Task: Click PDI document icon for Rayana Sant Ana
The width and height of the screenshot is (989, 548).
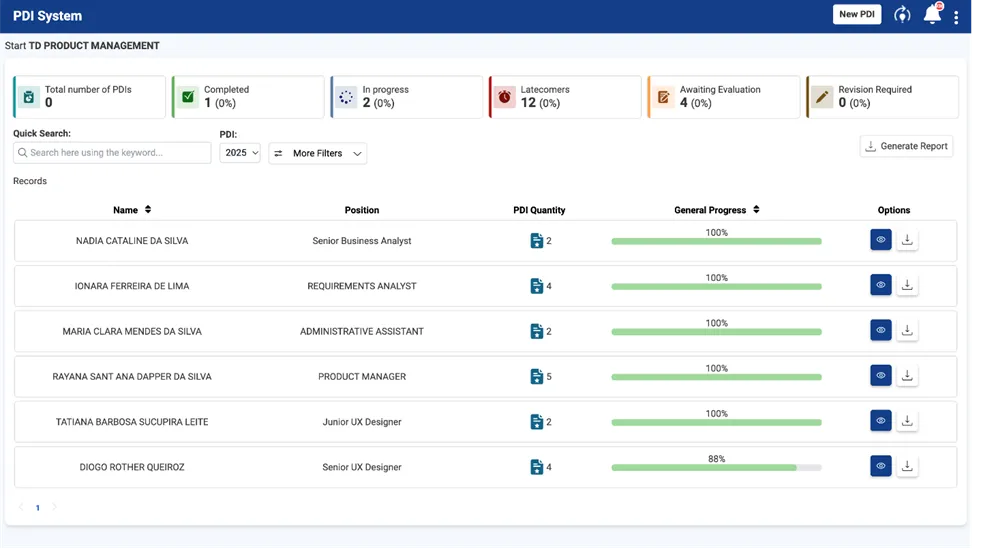Action: point(537,376)
